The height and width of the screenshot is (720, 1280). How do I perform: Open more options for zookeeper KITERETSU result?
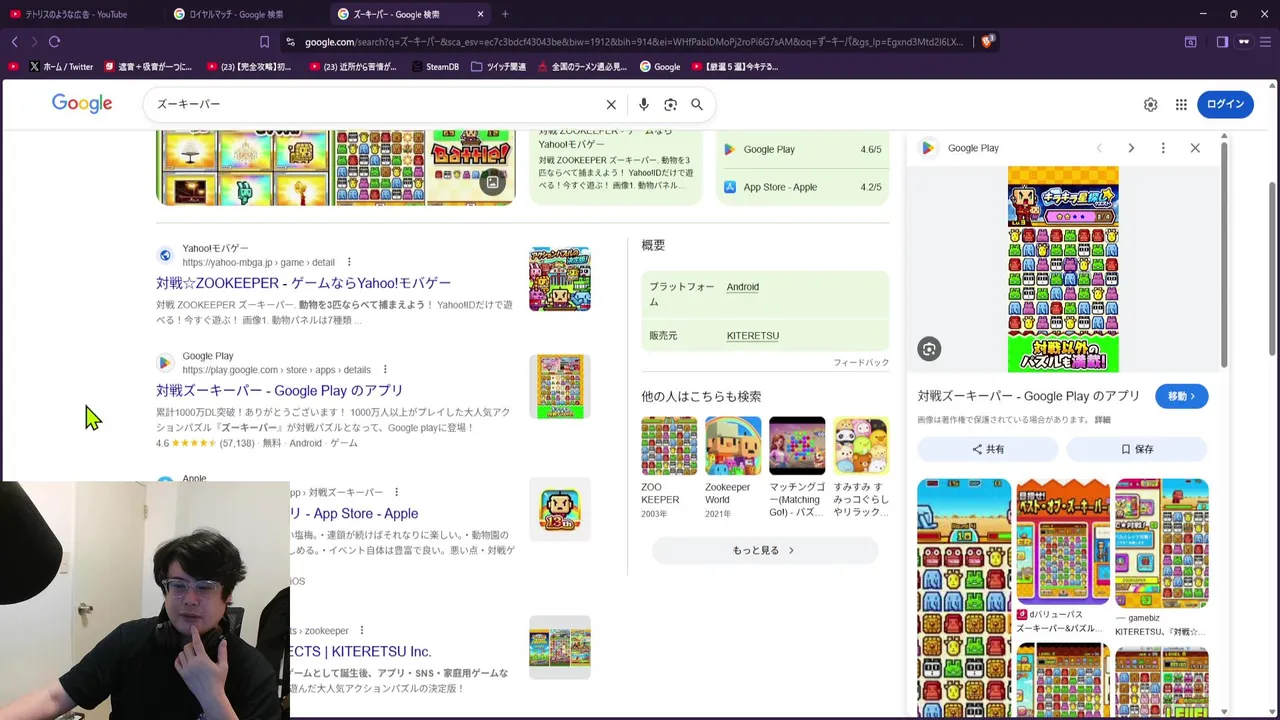361,631
